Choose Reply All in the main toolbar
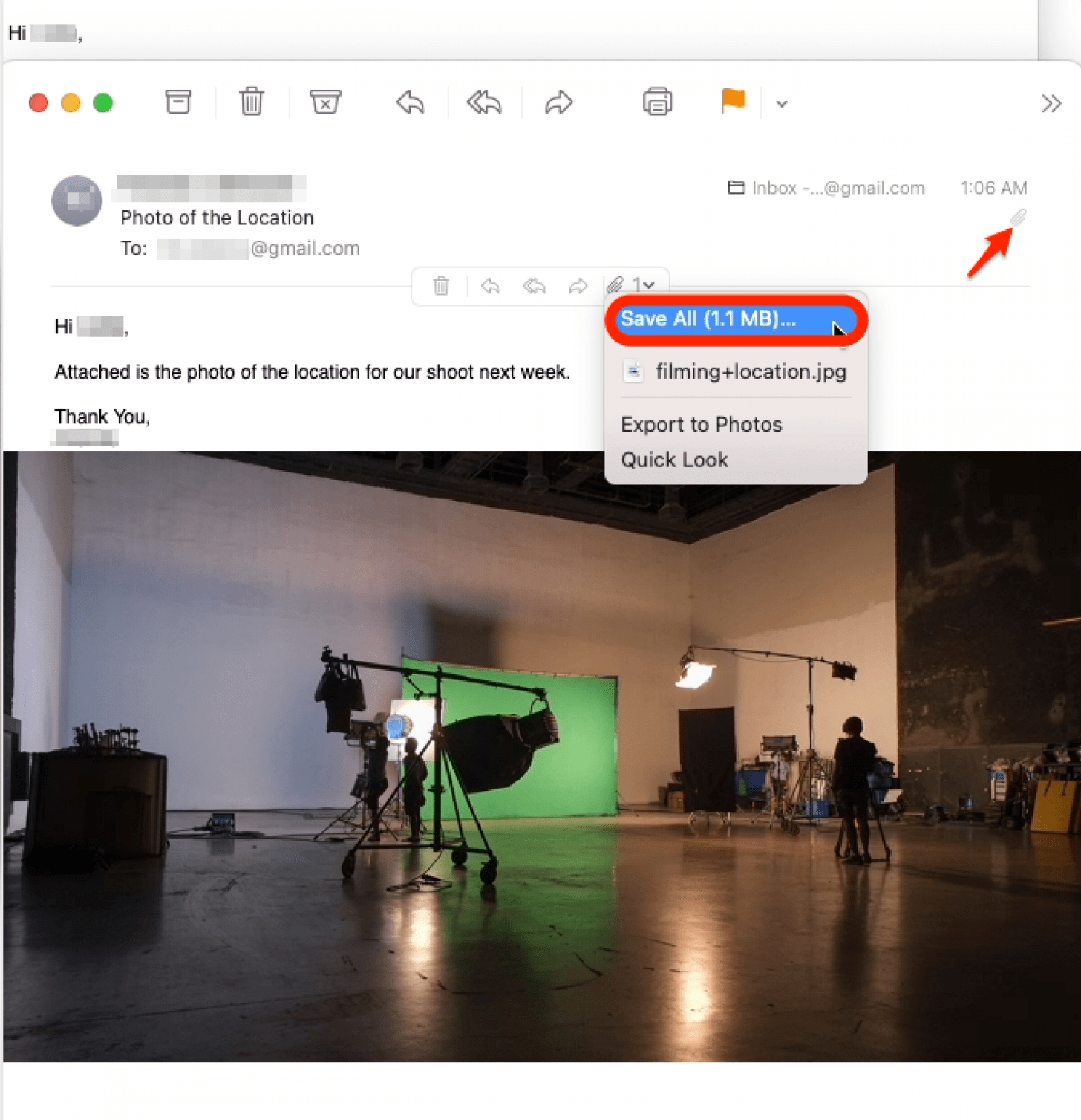 click(x=484, y=102)
